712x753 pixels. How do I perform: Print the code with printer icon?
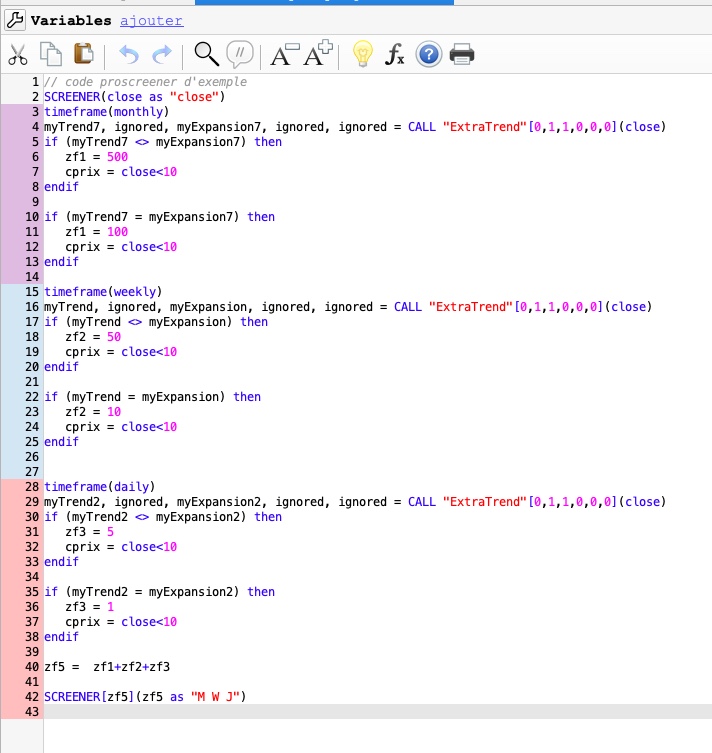[x=461, y=54]
